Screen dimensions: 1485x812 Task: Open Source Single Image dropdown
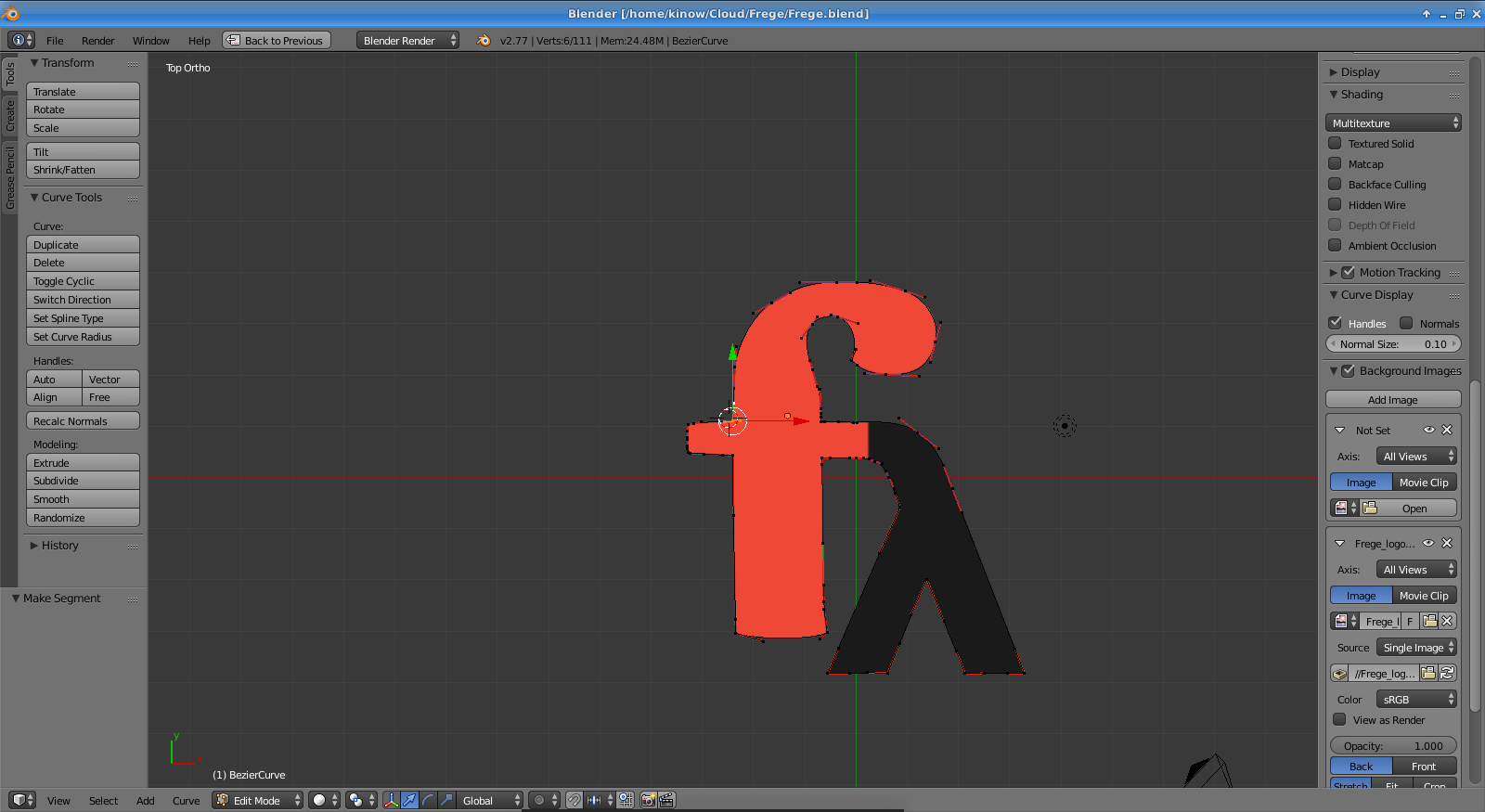(1416, 647)
